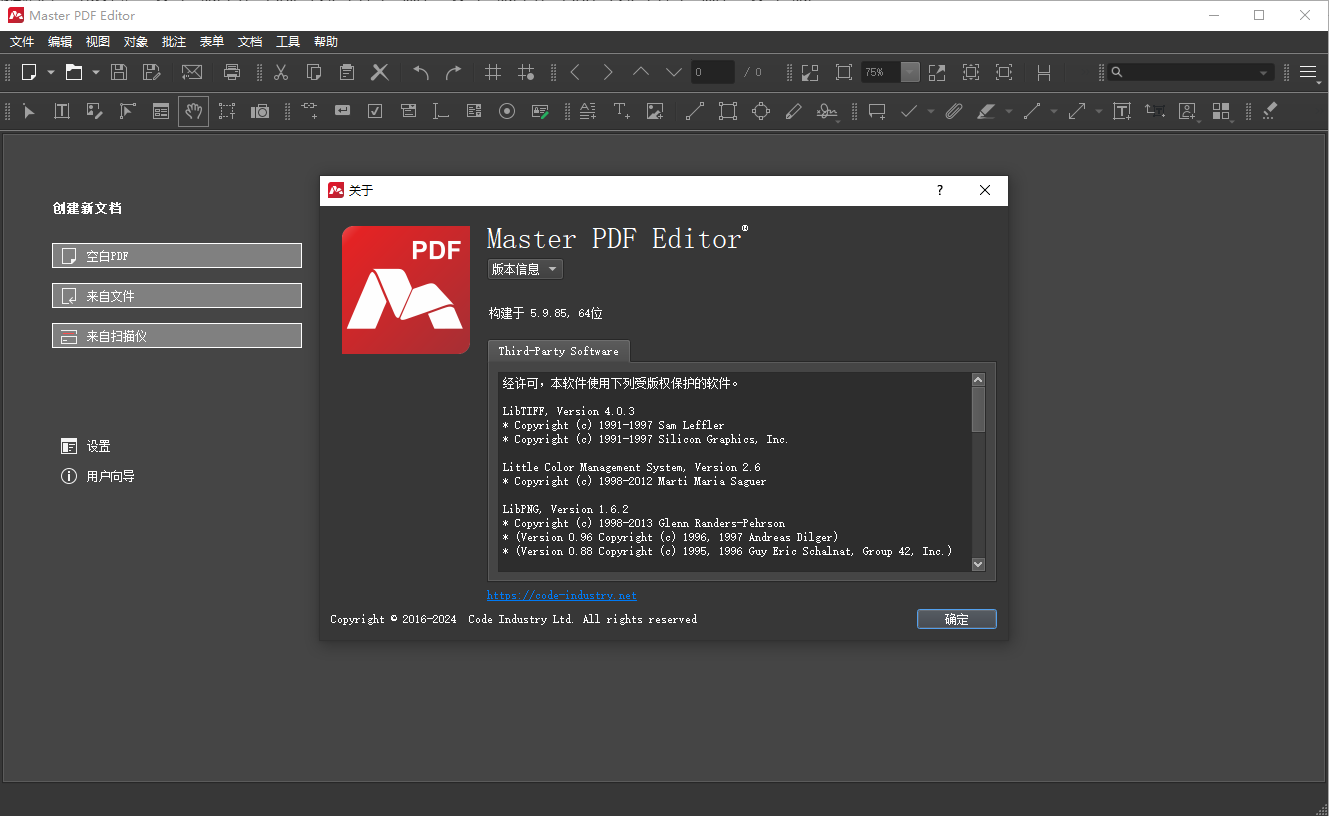Click the signature tool icon
The height and width of the screenshot is (816, 1329).
[x=827, y=111]
